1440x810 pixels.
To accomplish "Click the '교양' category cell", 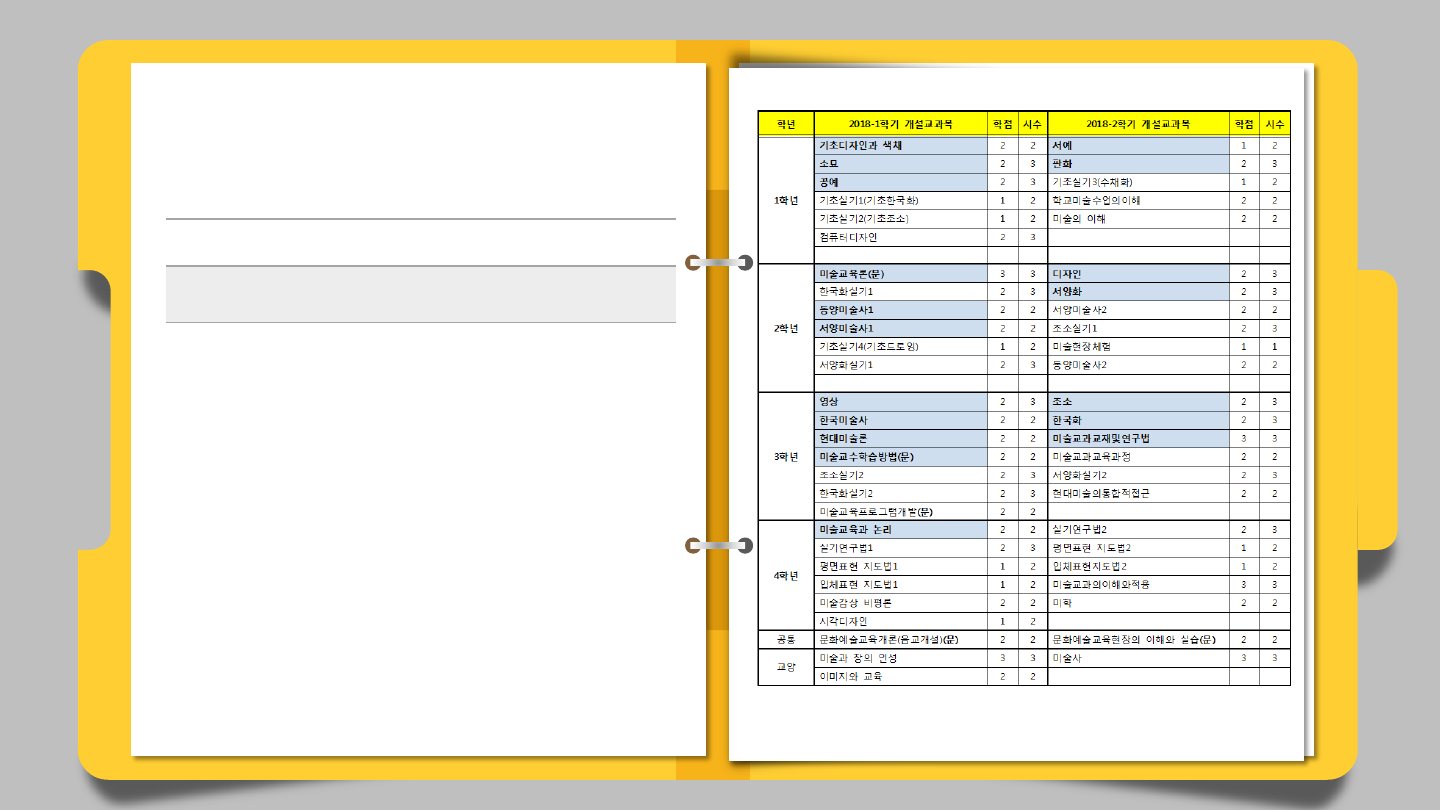I will coord(786,667).
